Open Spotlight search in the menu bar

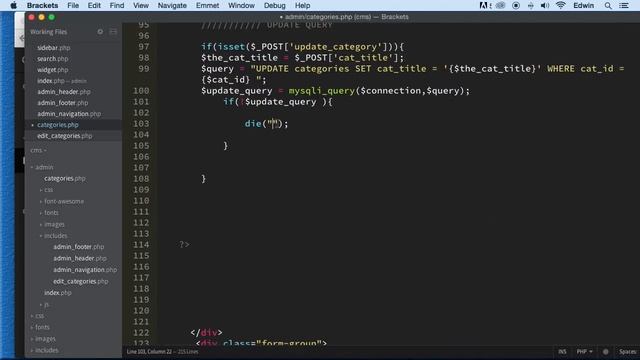tap(608, 5)
